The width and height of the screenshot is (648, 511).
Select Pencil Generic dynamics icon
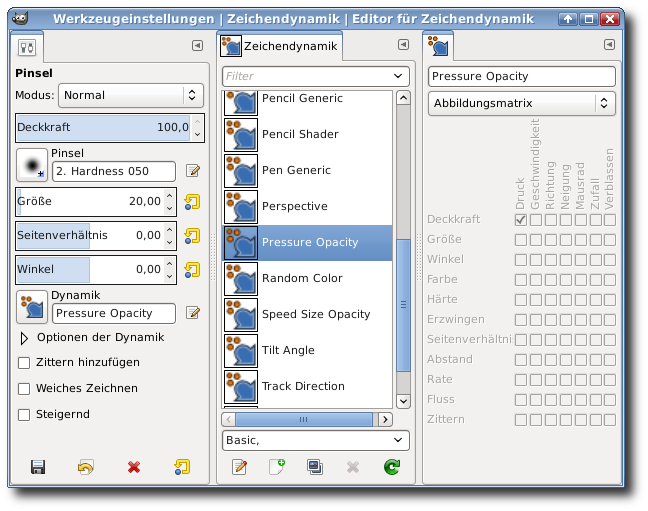[241, 103]
